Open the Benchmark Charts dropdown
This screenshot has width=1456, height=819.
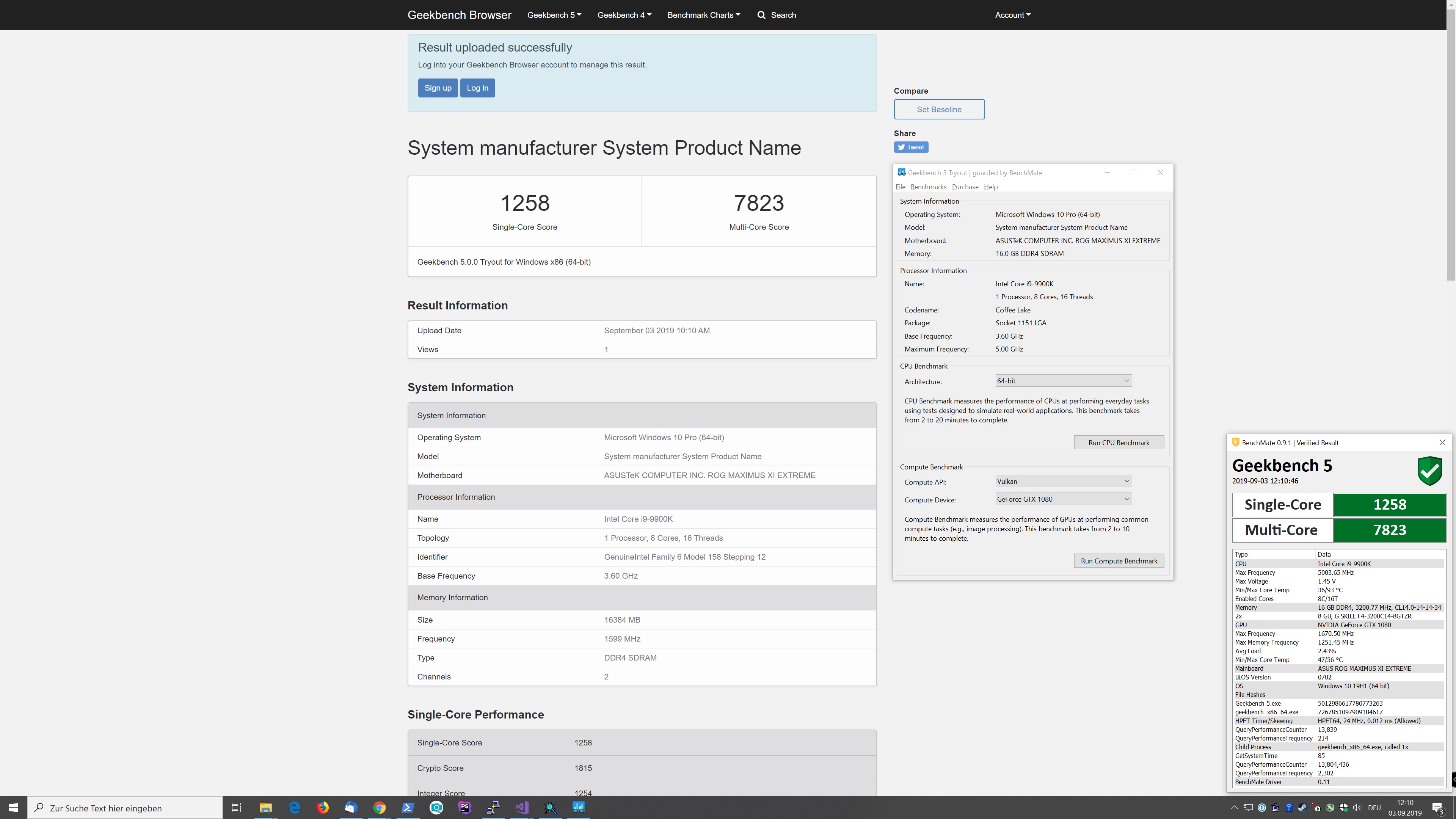(x=703, y=15)
